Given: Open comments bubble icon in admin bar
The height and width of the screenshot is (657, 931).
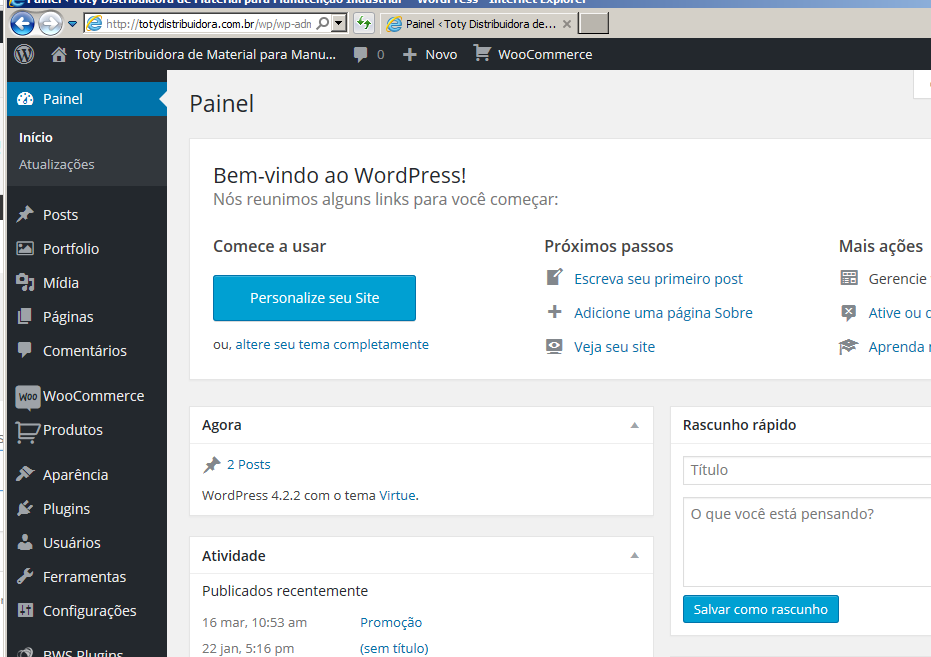Looking at the screenshot, I should [x=360, y=55].
